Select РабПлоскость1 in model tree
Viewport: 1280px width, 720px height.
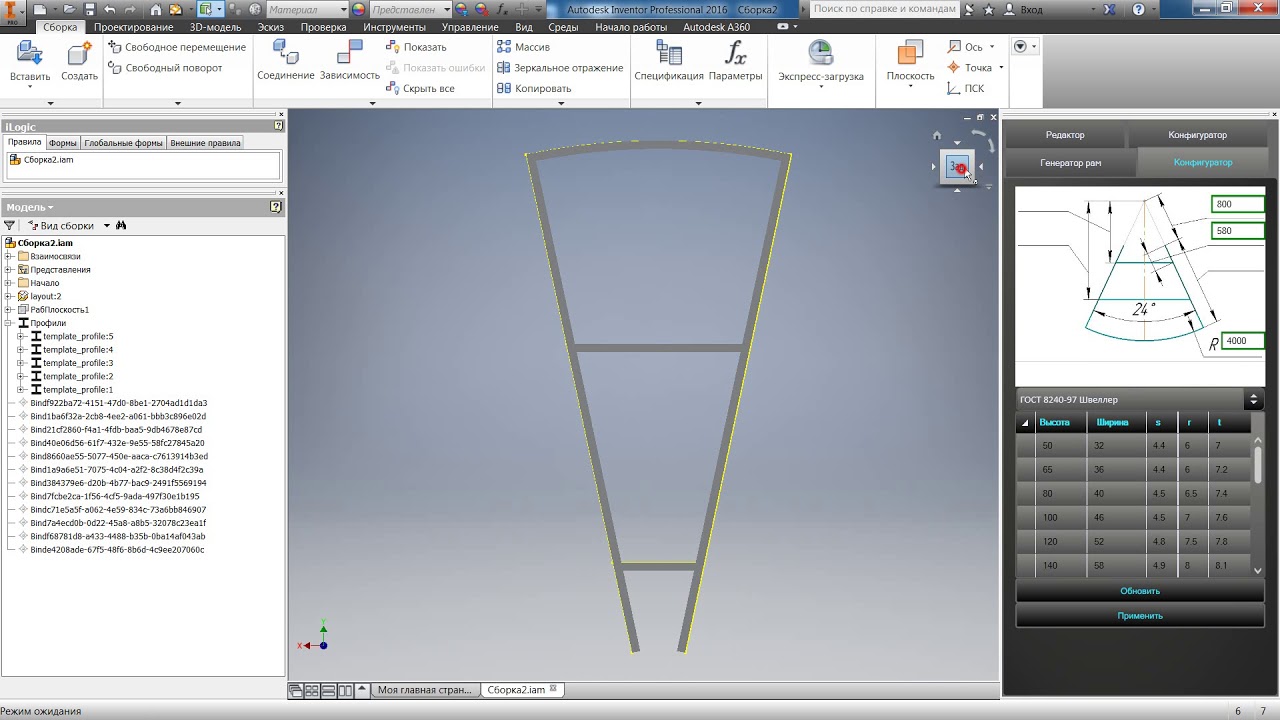pos(52,310)
